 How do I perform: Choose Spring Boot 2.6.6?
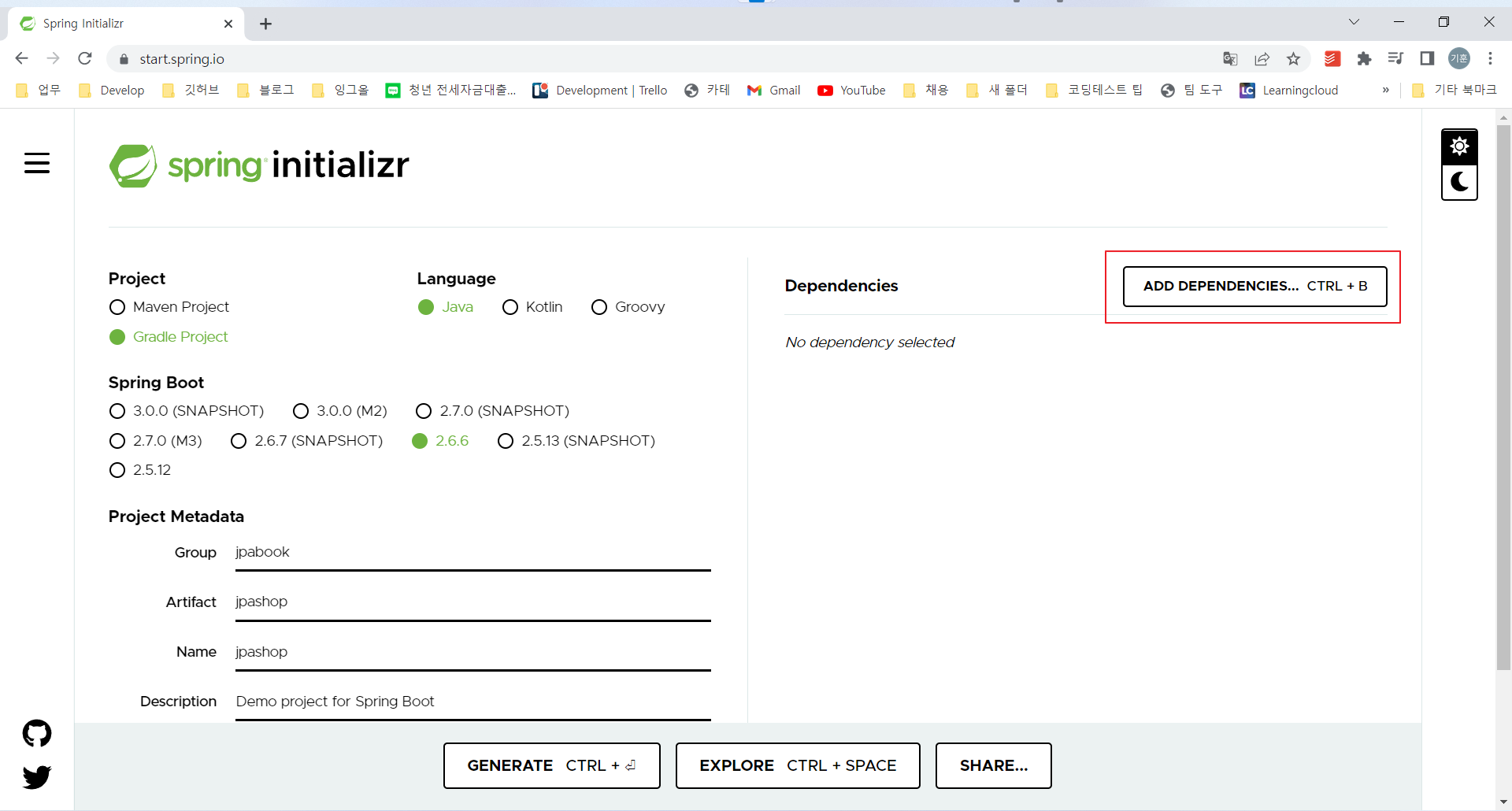tap(420, 441)
